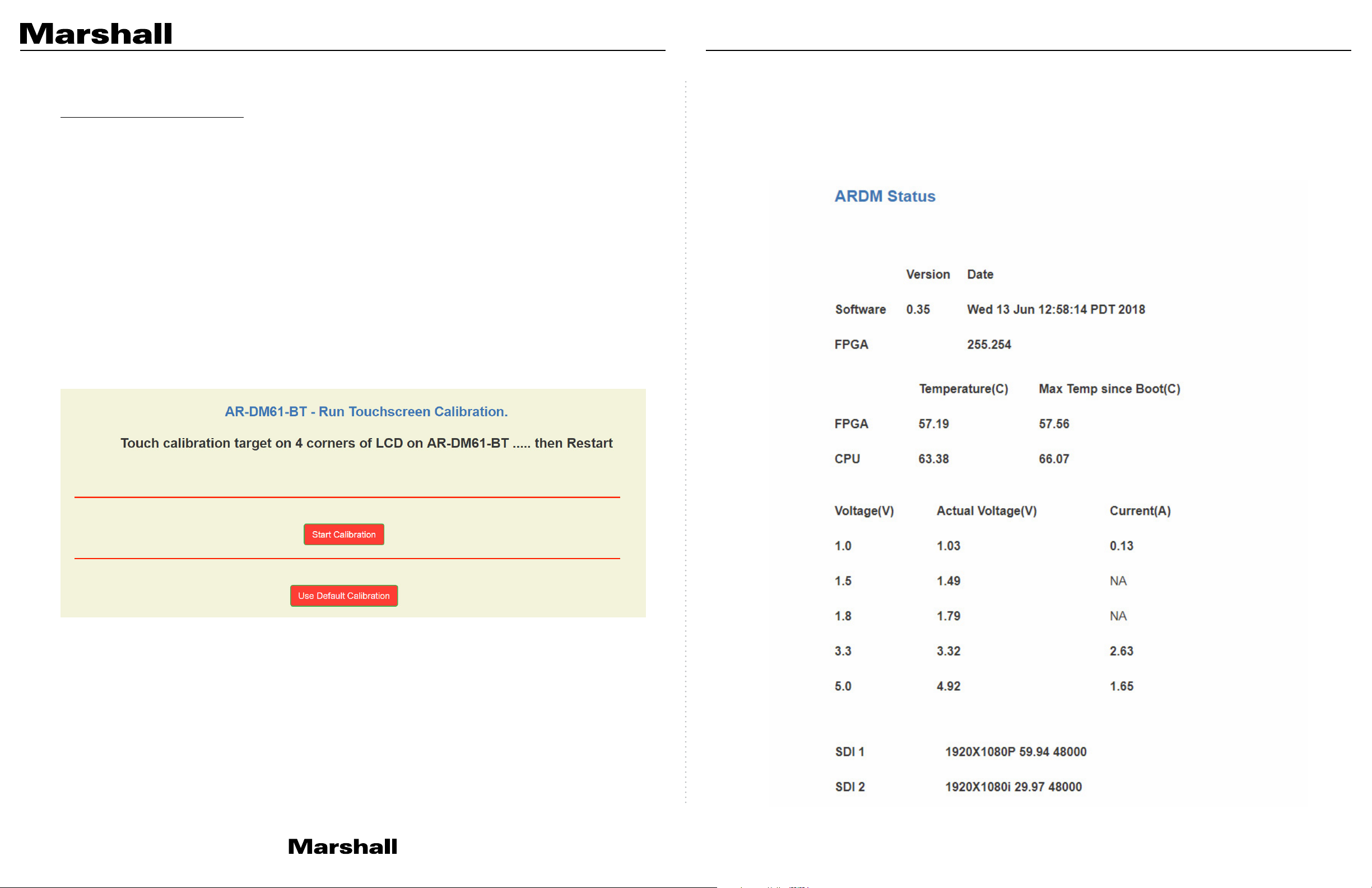This screenshot has height=888, width=1372.
Task: Select actual voltage value 1.49
Action: point(948,580)
